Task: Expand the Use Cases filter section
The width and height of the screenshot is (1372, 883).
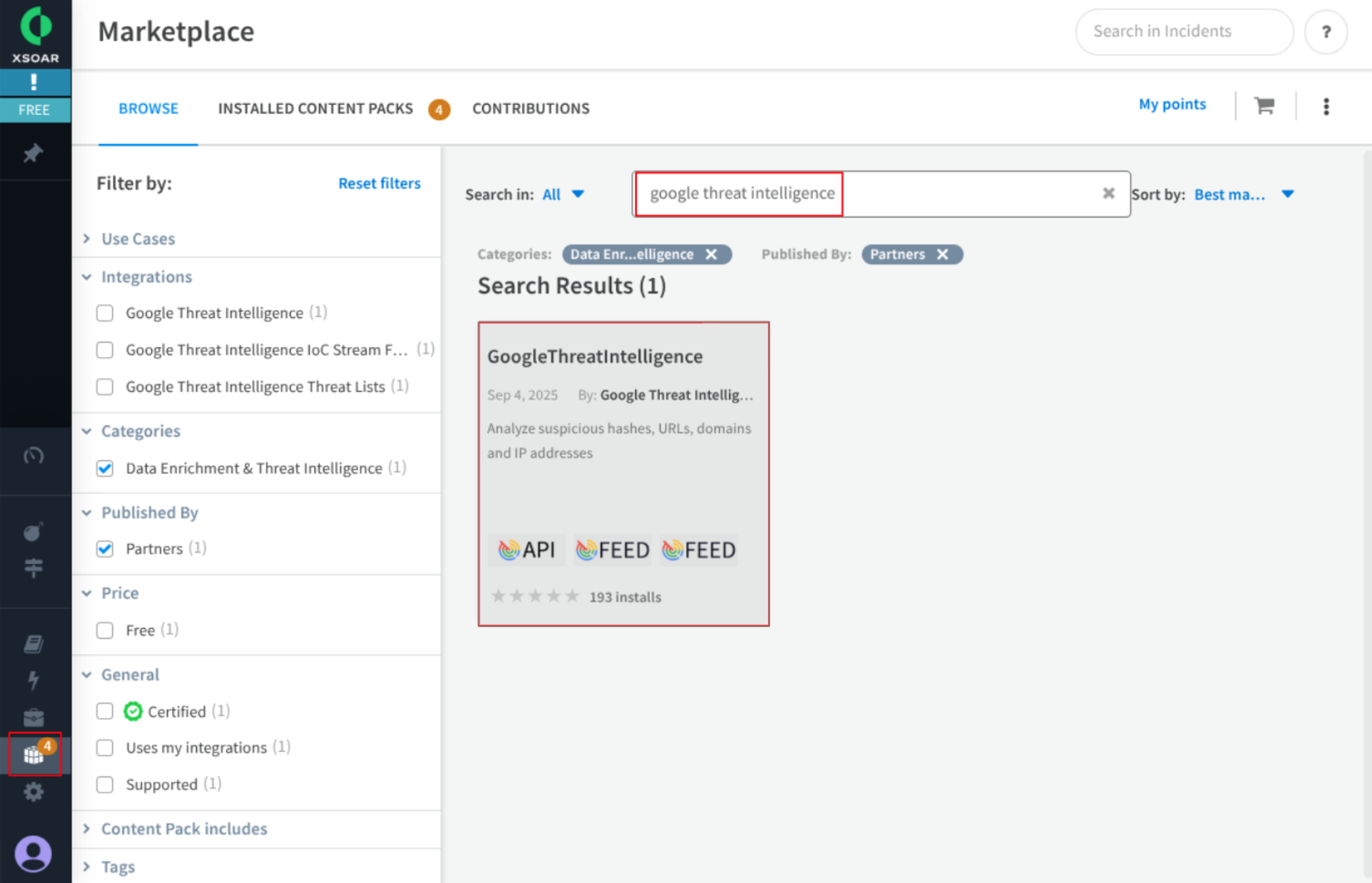Action: [138, 239]
